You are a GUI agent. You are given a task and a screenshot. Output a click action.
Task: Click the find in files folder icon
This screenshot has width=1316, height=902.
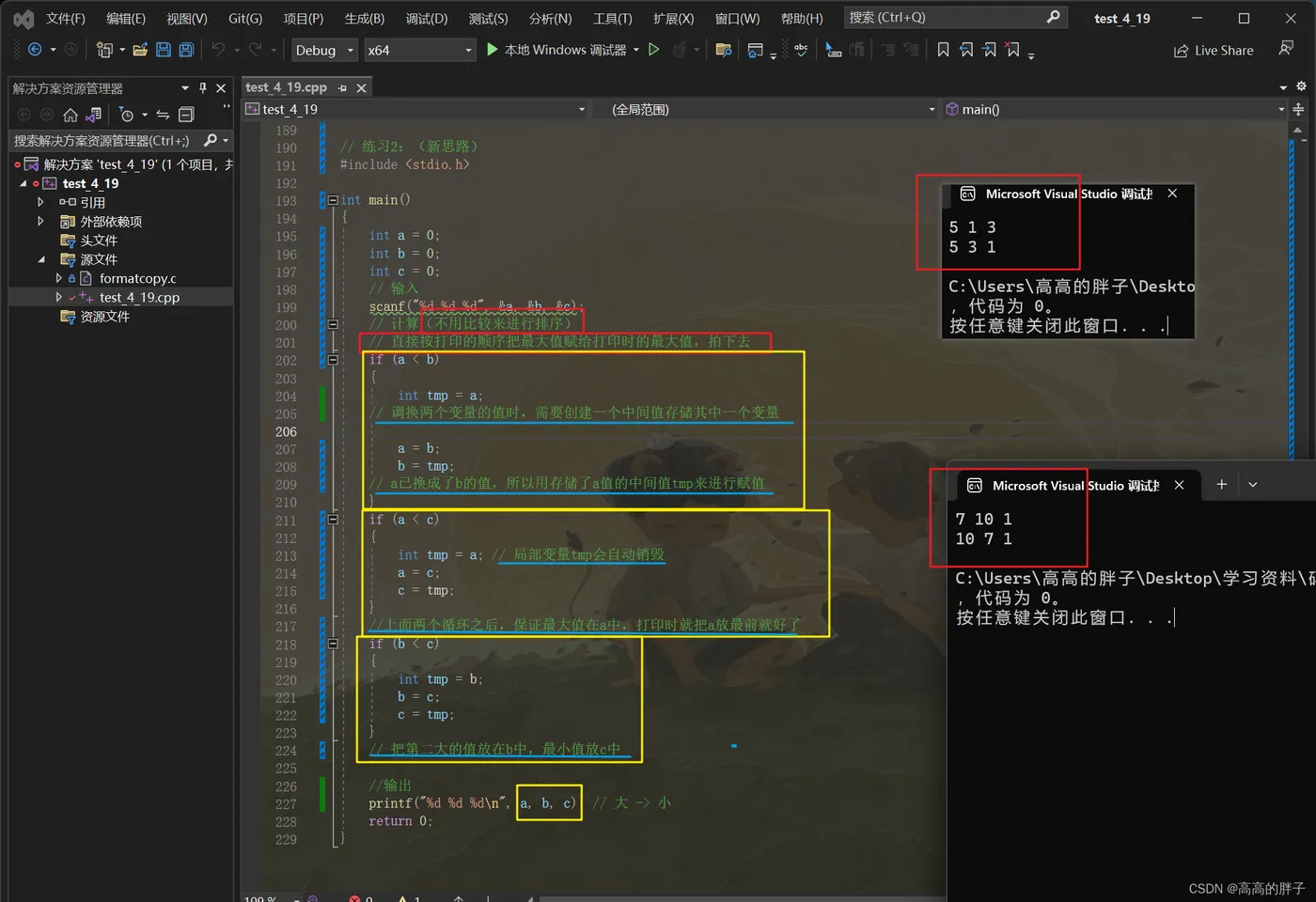723,50
